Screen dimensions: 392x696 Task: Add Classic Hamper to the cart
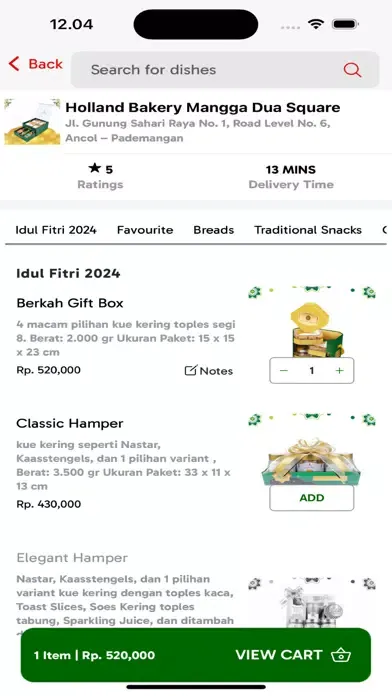tap(312, 498)
